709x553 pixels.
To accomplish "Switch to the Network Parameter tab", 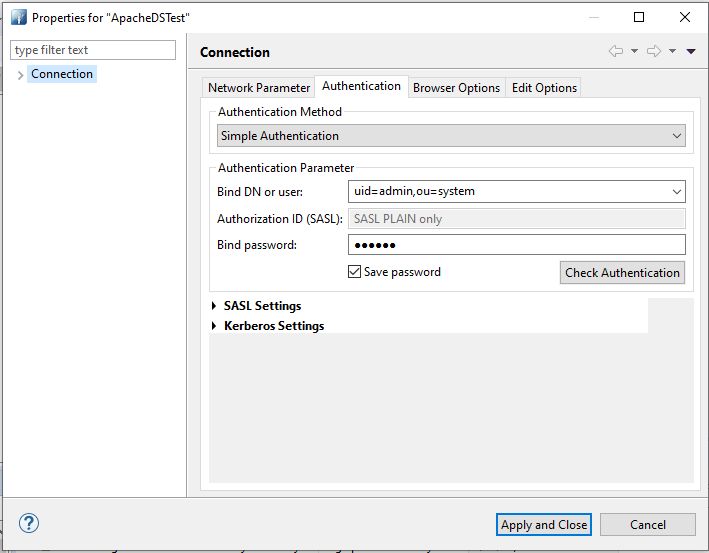I will click(259, 88).
